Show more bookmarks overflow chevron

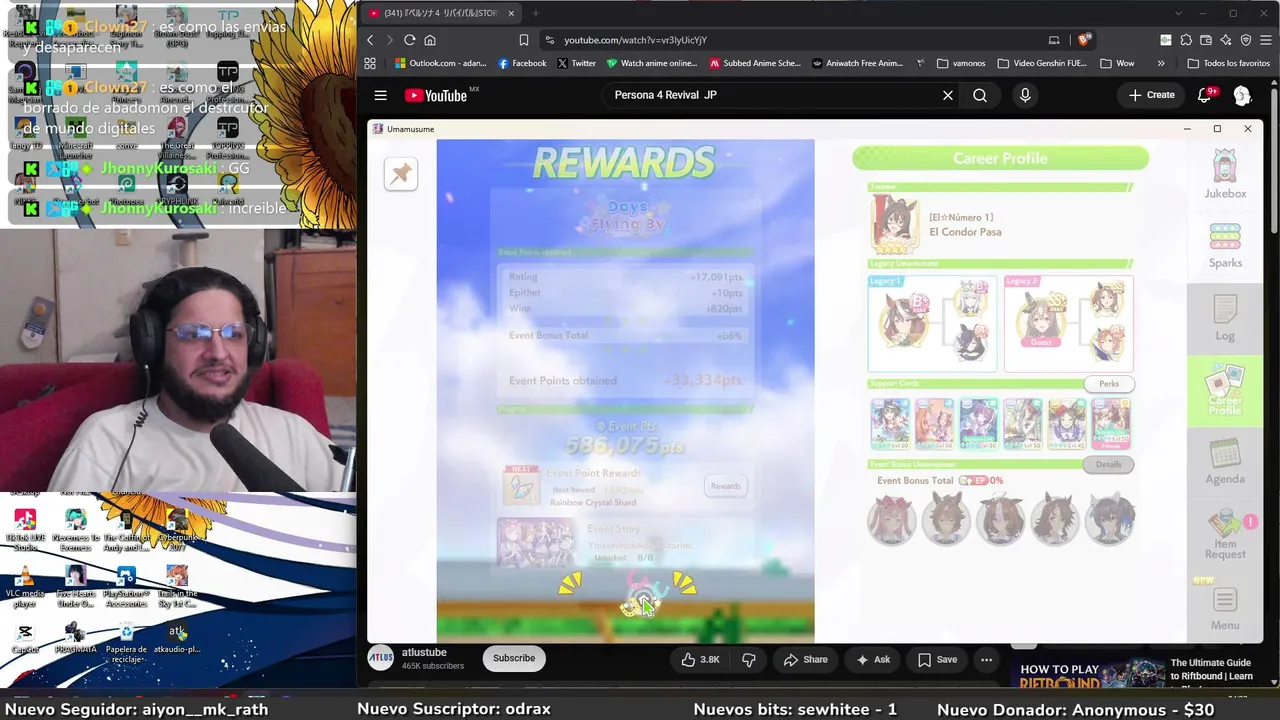pos(1161,63)
